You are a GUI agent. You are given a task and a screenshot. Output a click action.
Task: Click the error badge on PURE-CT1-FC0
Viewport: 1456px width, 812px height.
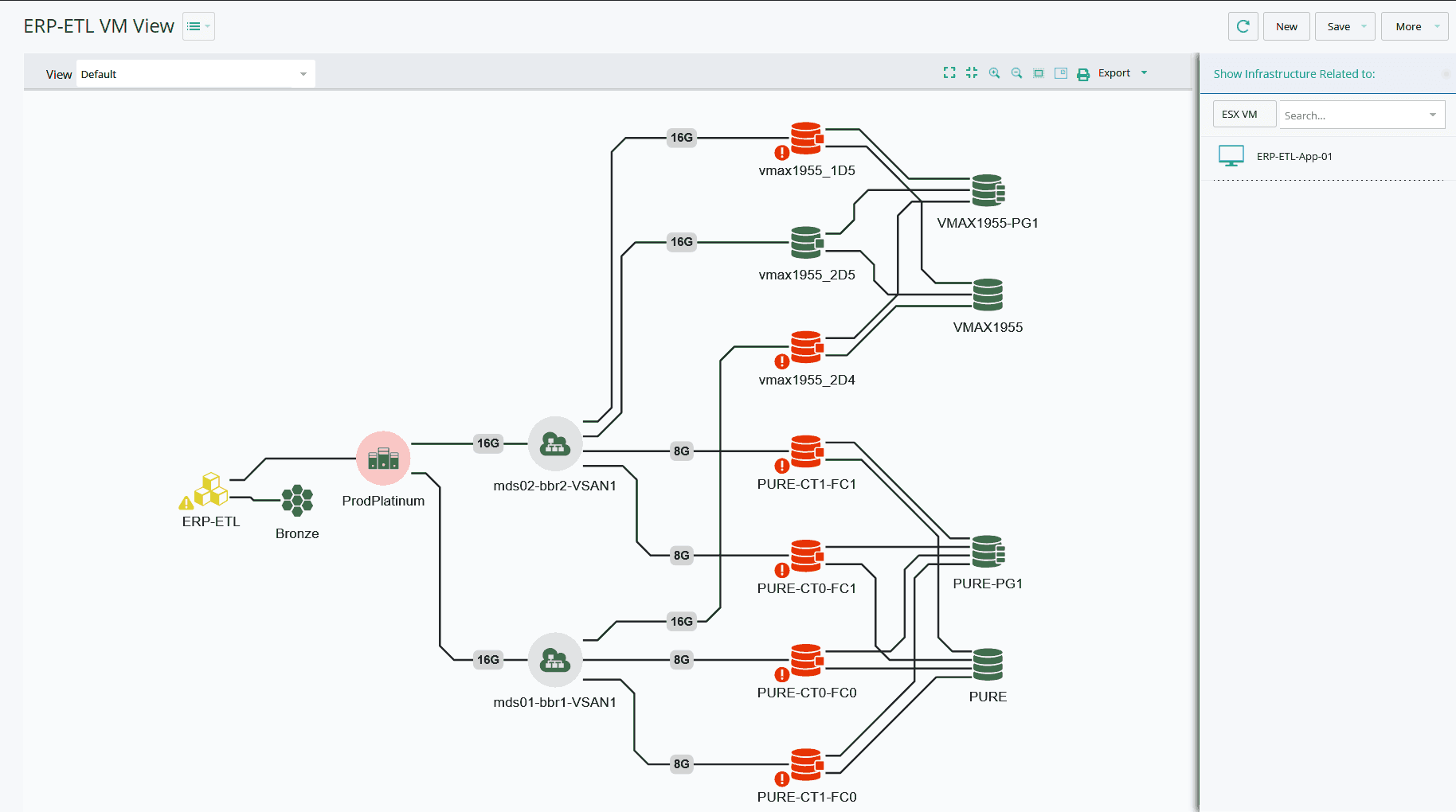782,779
